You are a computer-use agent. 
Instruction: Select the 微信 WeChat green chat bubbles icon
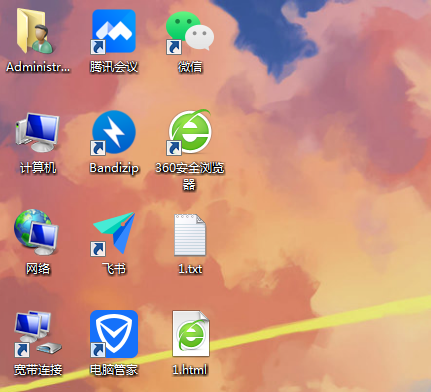pos(190,32)
